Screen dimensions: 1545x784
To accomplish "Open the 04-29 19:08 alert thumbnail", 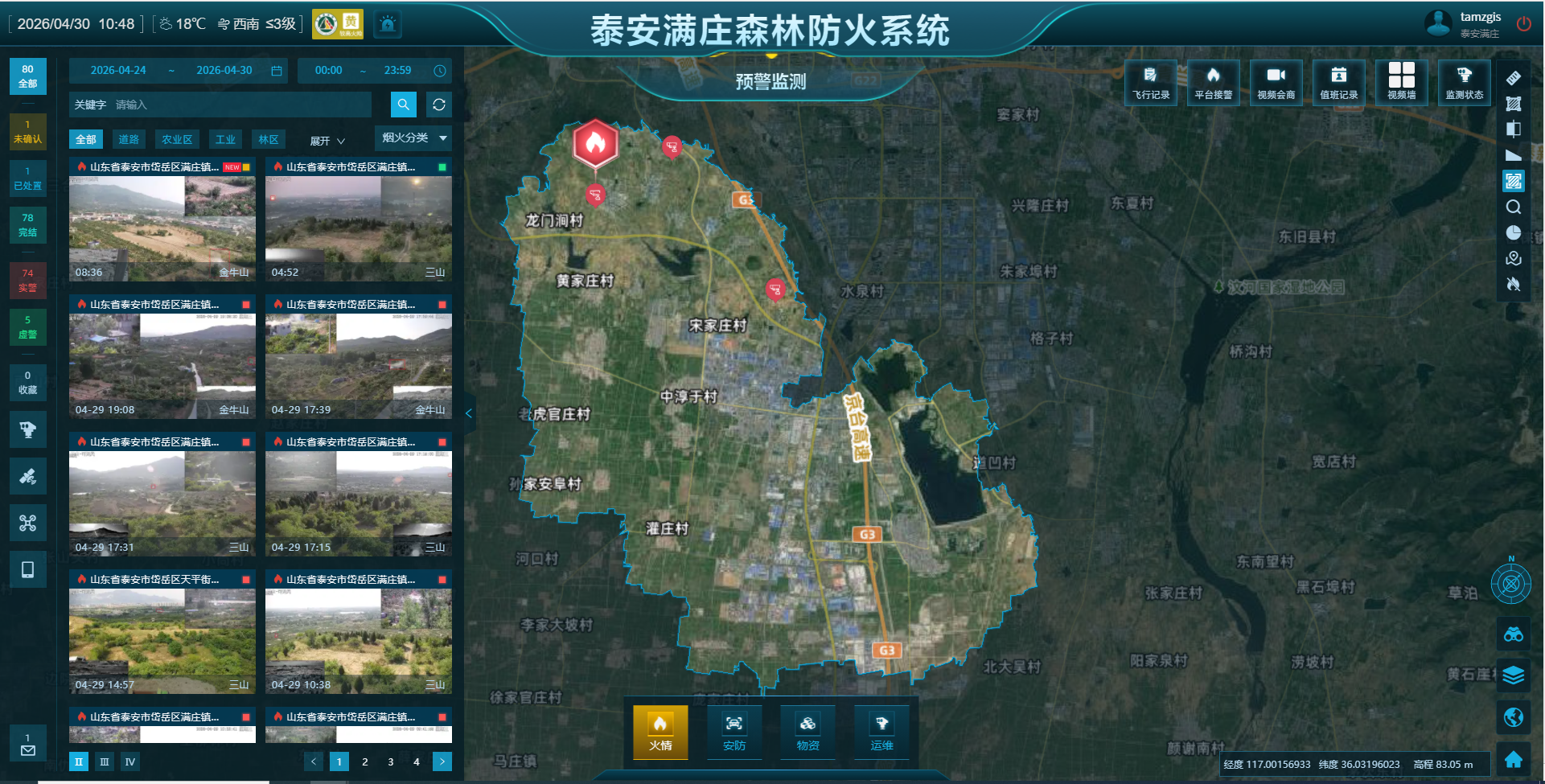I will coord(162,367).
